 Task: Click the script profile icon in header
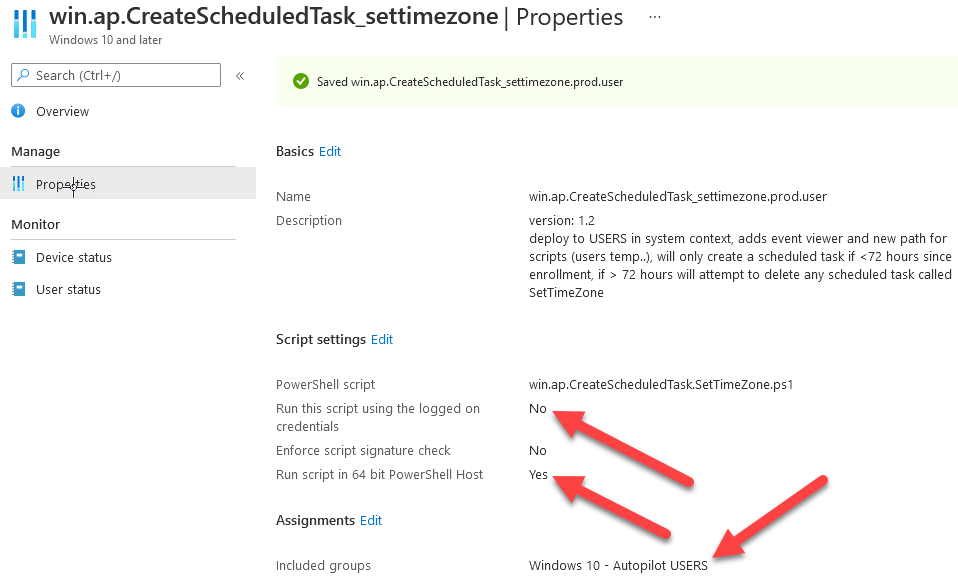24,23
